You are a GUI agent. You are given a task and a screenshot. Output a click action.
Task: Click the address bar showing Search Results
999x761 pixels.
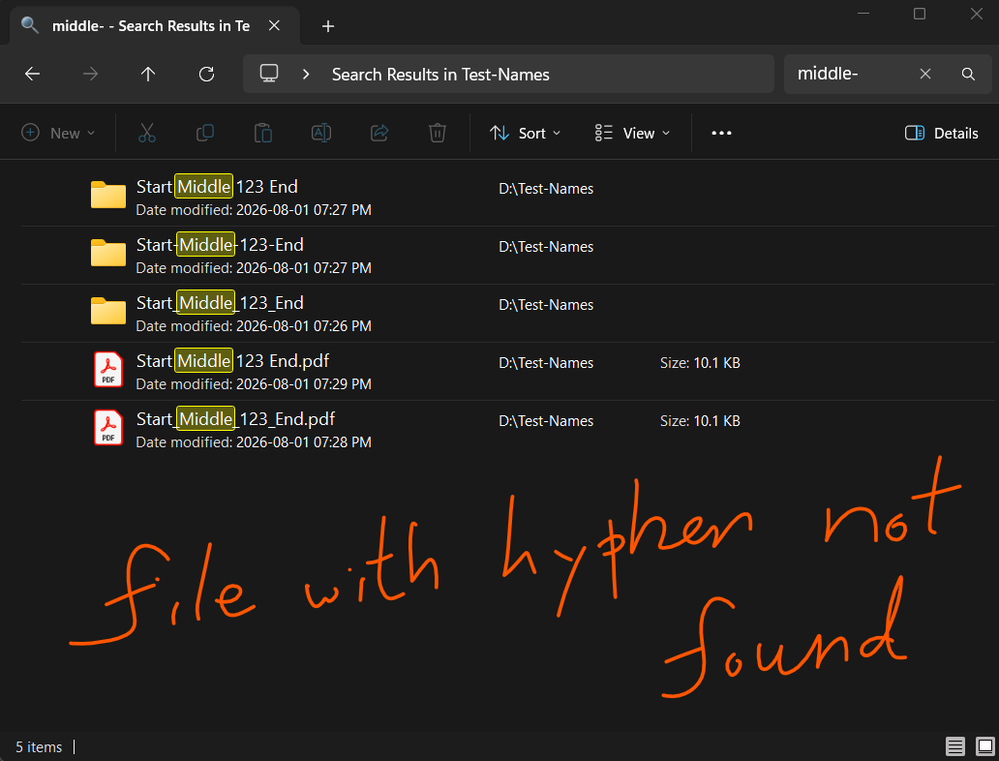[x=508, y=74]
